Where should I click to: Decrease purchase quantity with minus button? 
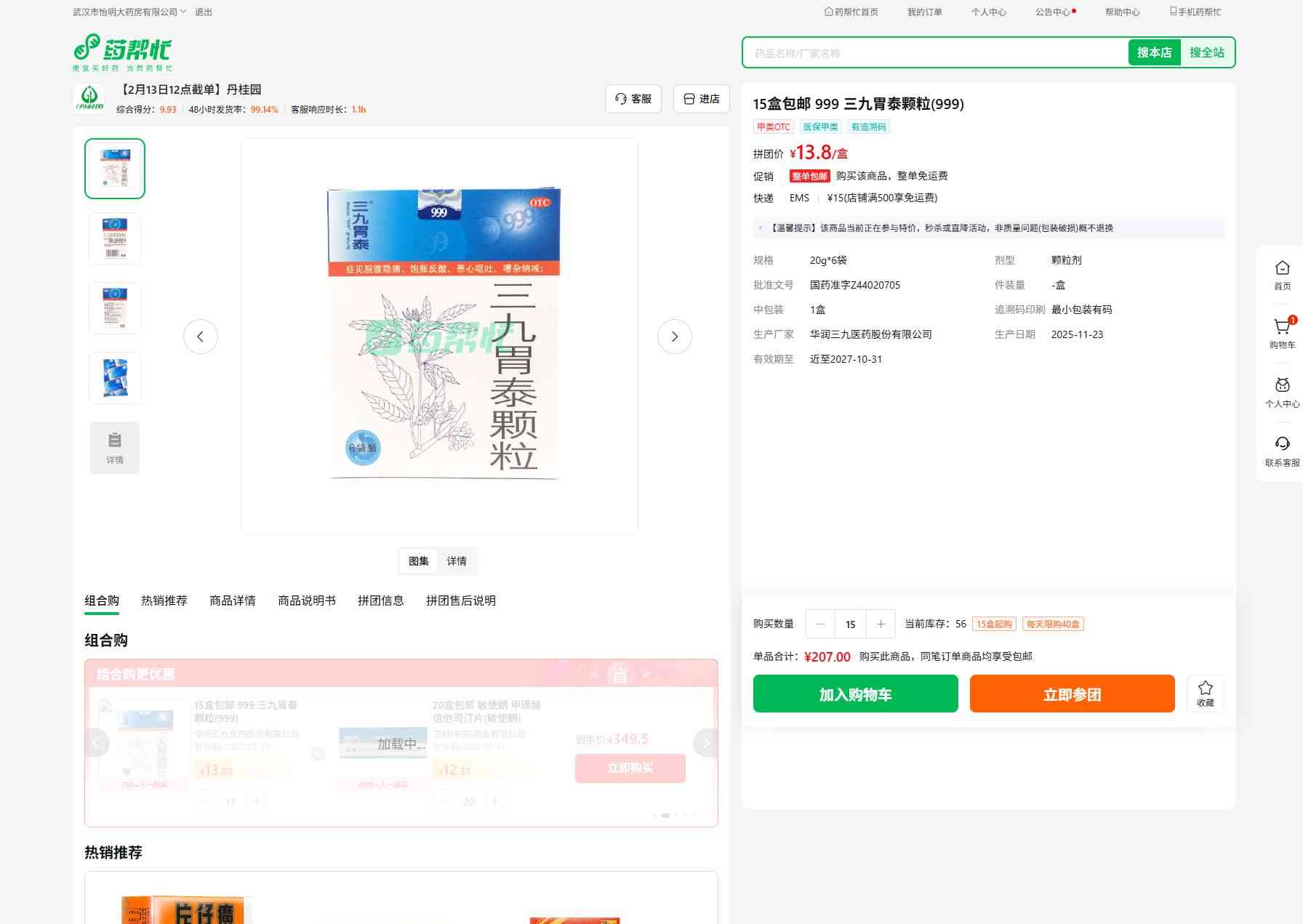tap(820, 624)
